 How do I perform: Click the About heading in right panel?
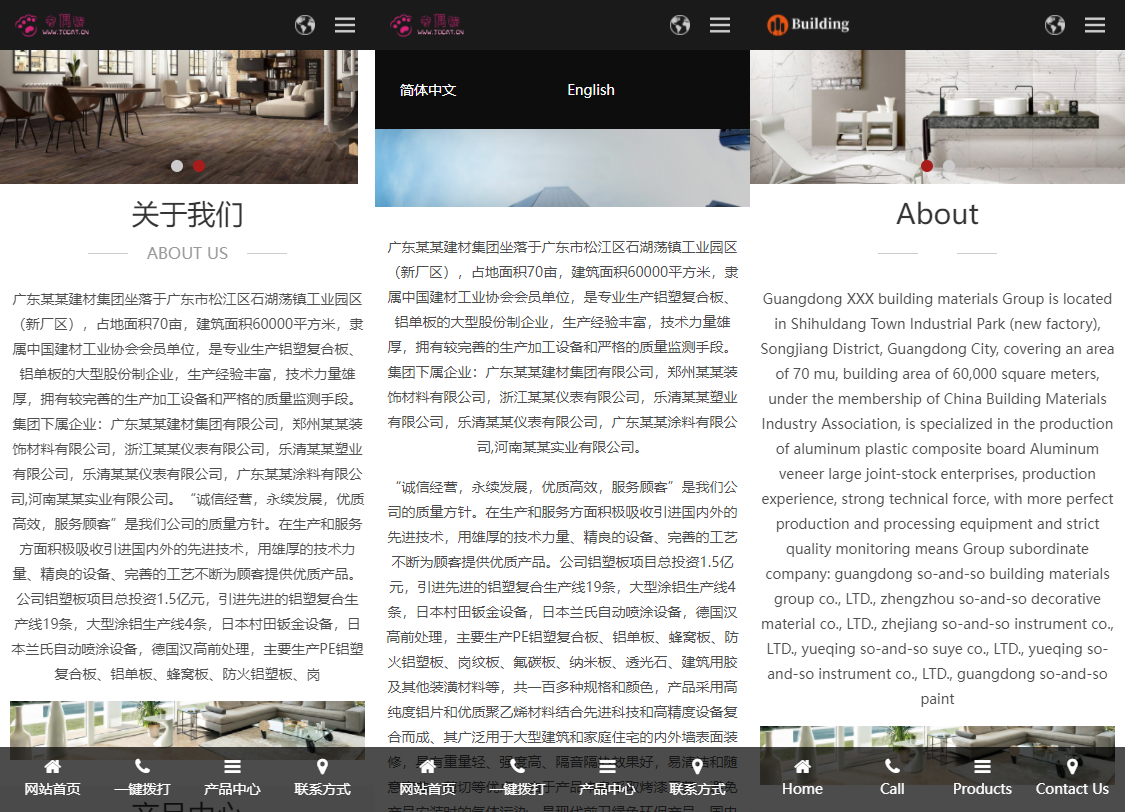click(x=937, y=214)
